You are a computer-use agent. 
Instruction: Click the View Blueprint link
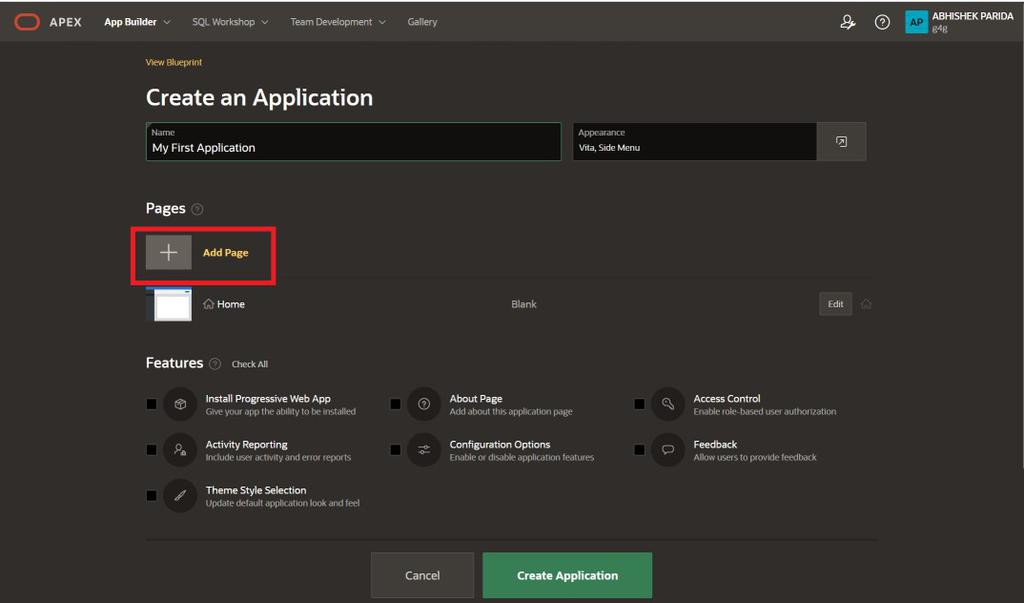click(174, 62)
